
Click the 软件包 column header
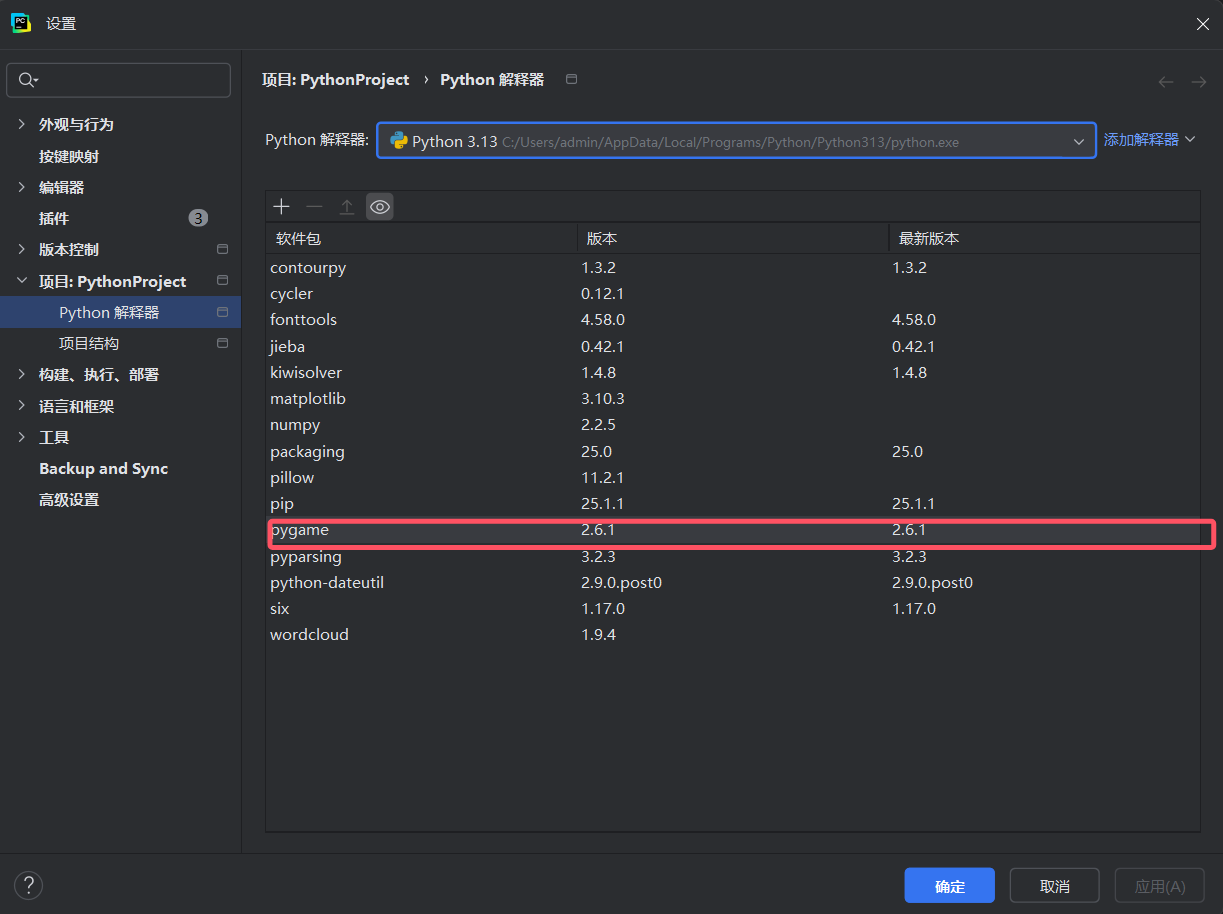pyautogui.click(x=421, y=238)
